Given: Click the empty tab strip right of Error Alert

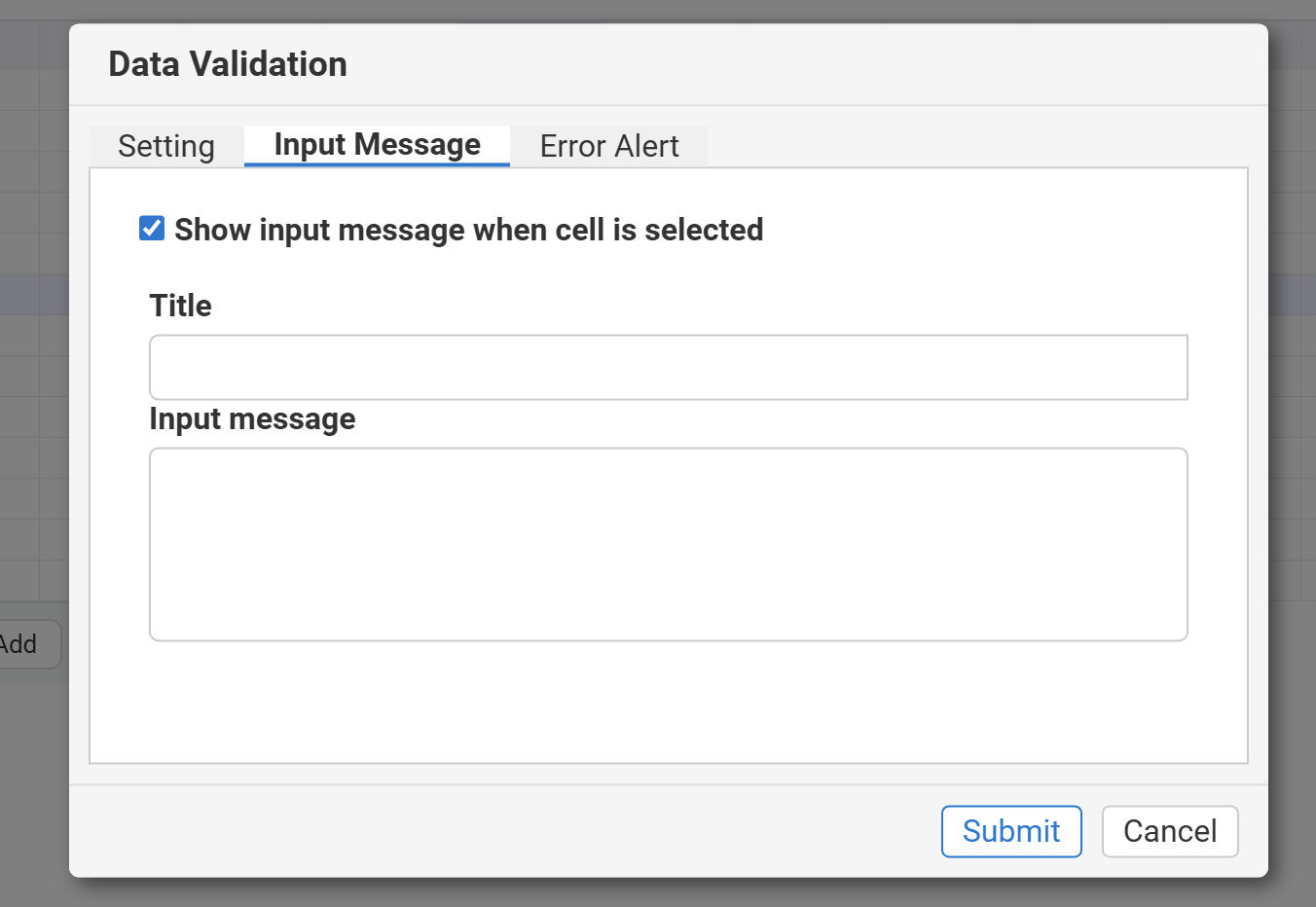Looking at the screenshot, I should coord(973,146).
